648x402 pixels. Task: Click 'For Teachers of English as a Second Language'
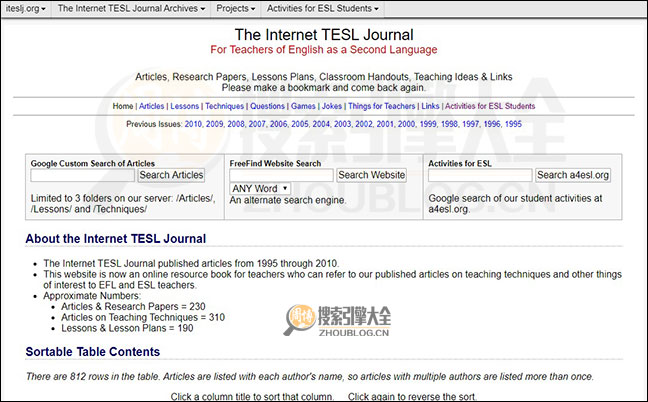pos(324,50)
